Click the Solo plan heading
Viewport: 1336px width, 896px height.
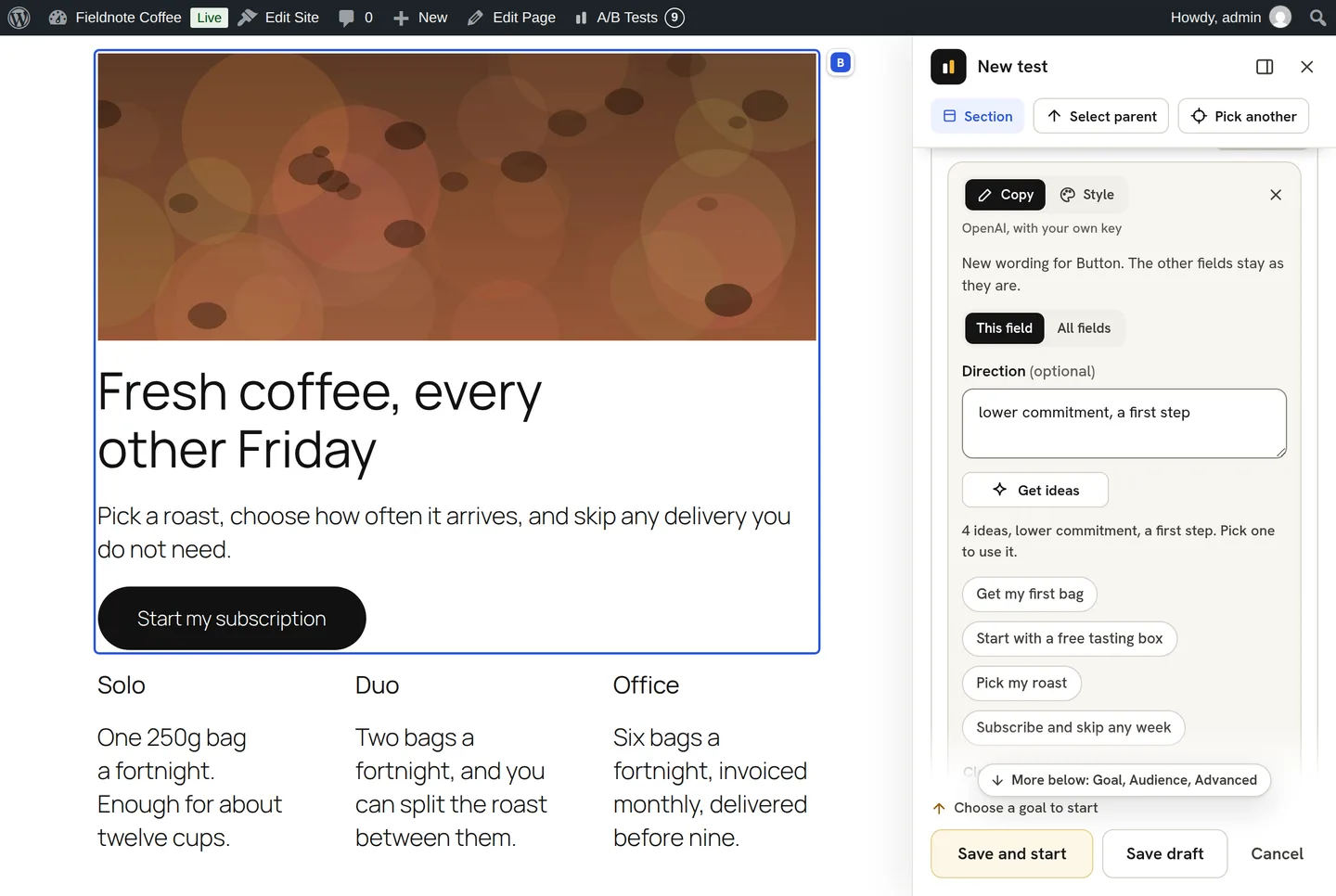click(122, 685)
